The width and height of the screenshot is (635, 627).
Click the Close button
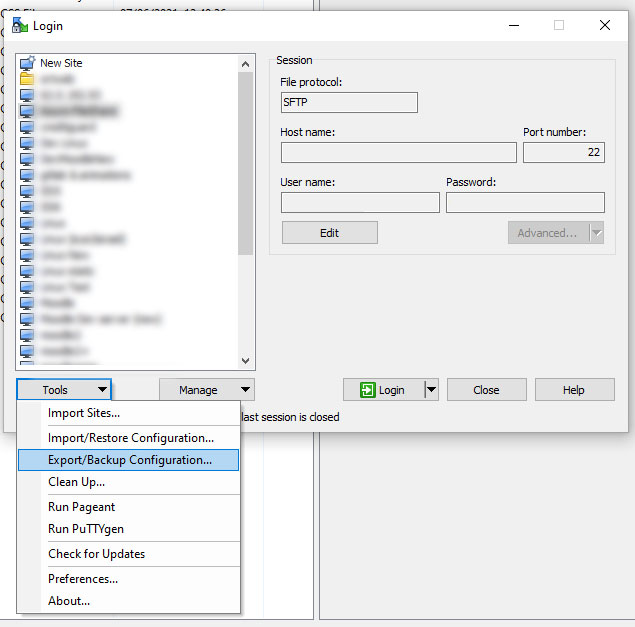486,390
